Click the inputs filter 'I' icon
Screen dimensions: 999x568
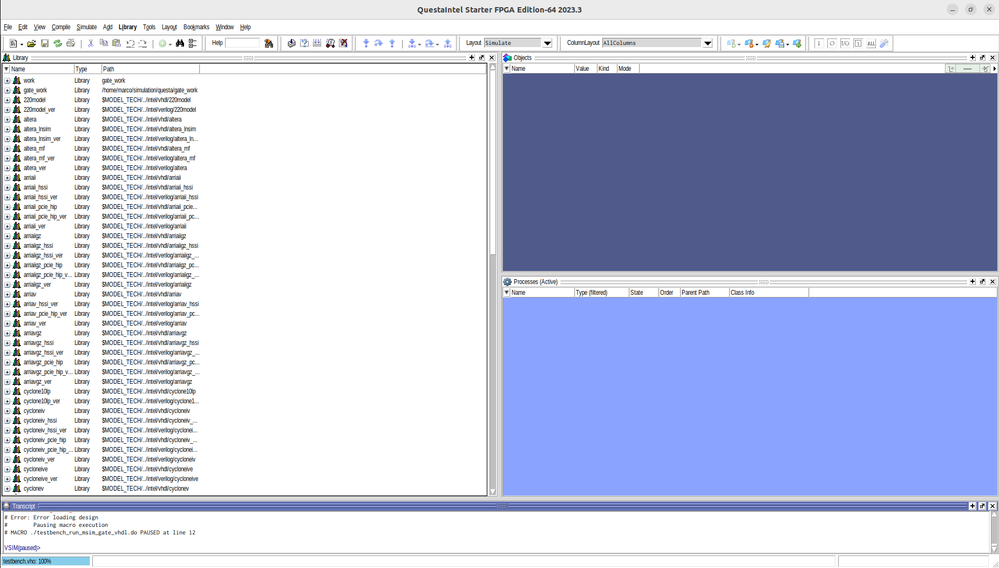pyautogui.click(x=819, y=43)
